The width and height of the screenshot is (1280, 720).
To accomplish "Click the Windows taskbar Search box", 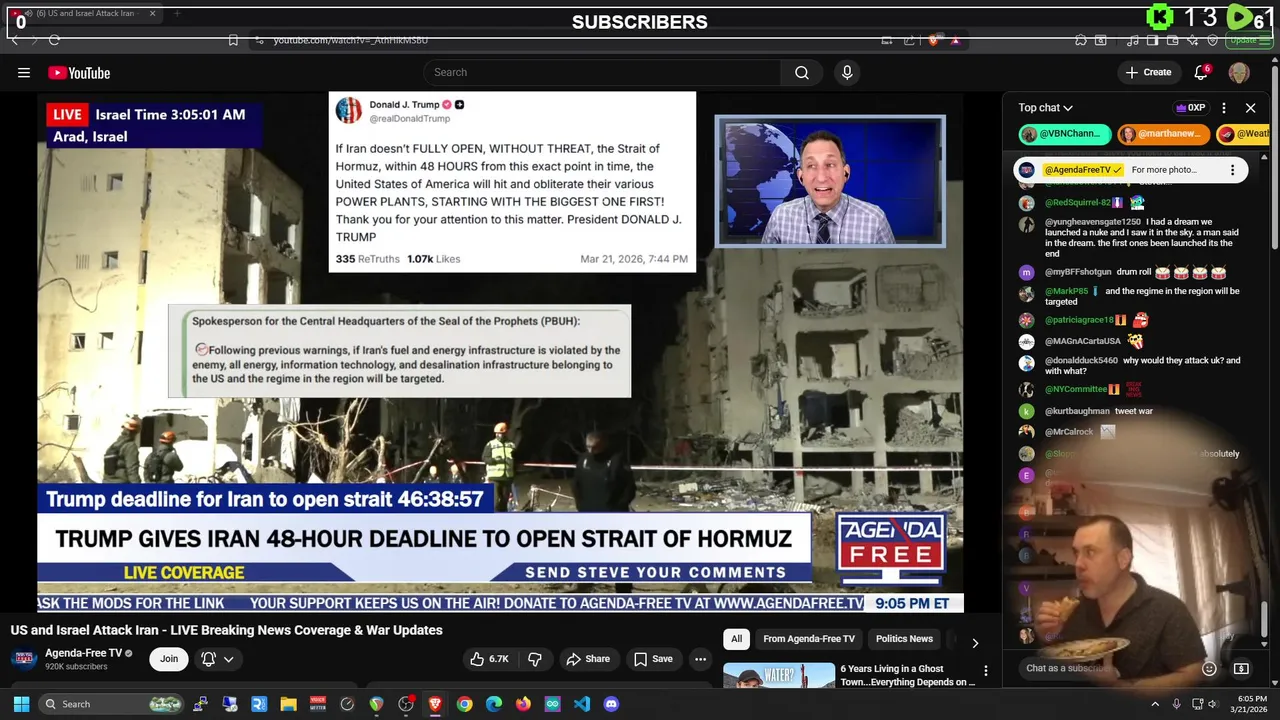I will [x=113, y=704].
